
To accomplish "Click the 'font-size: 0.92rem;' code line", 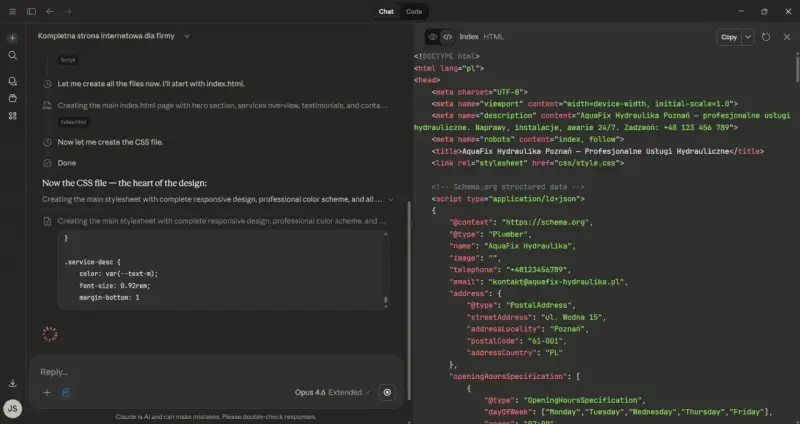I will (x=115, y=286).
